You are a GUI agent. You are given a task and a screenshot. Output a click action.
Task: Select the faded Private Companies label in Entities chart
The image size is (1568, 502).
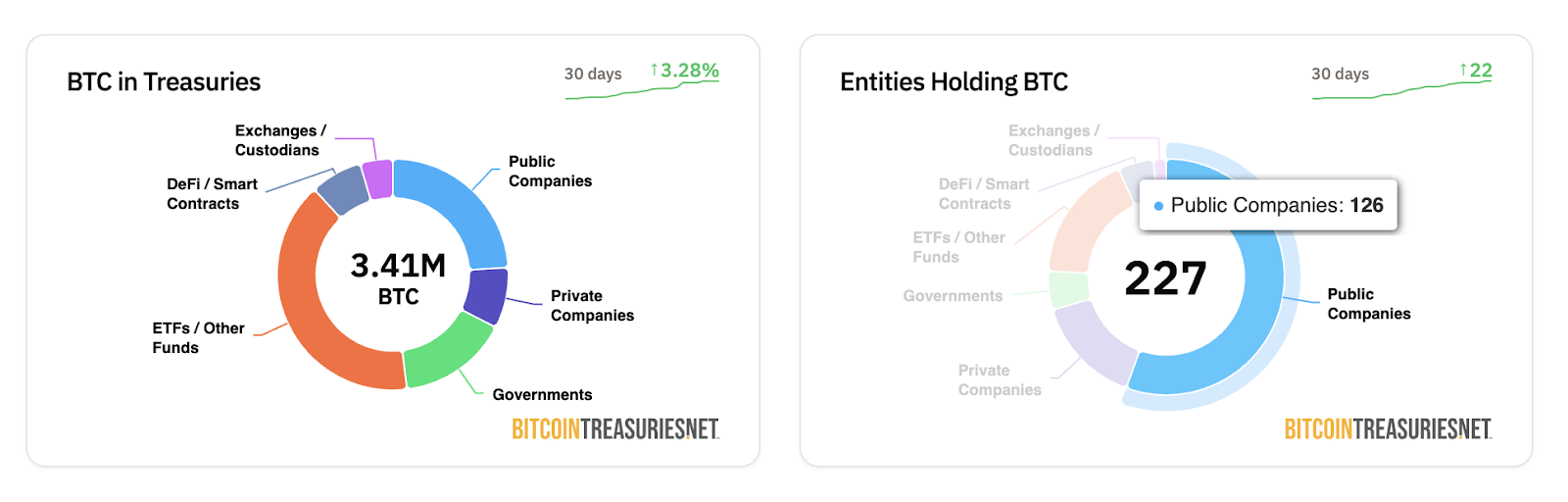click(1000, 380)
